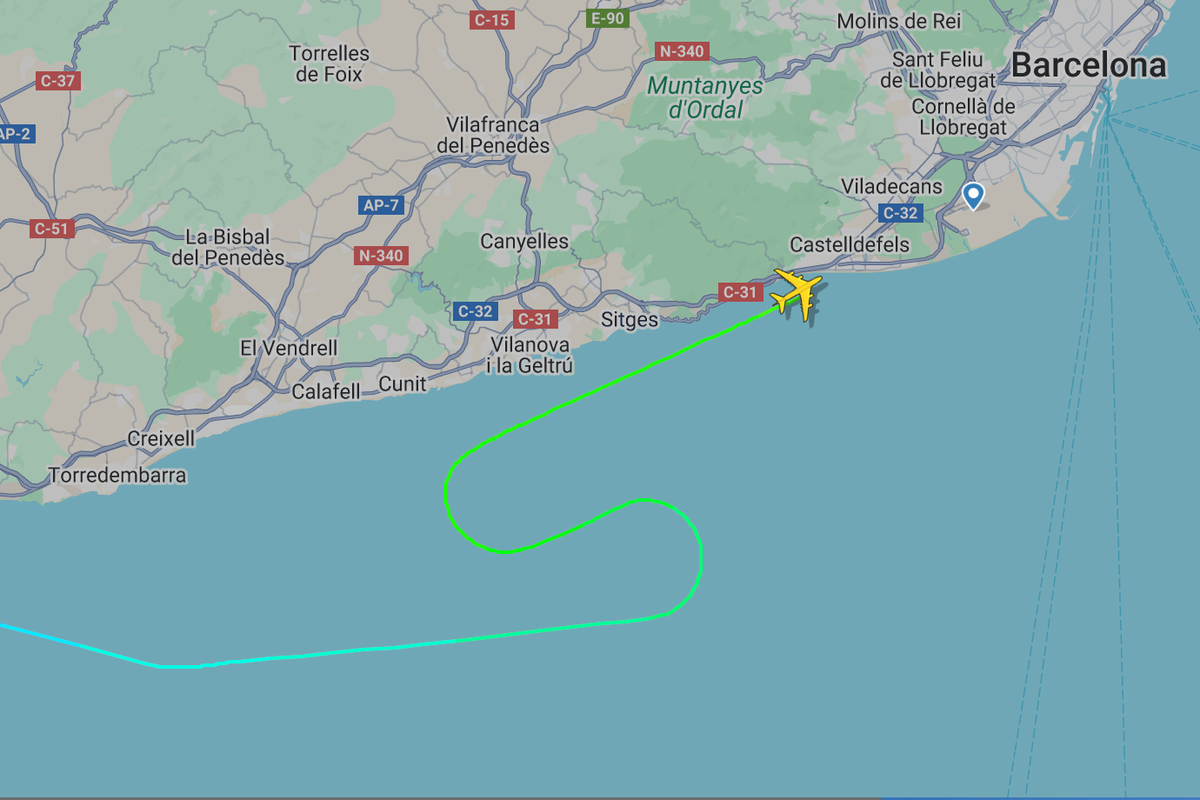Click the C-51 road shield
Image resolution: width=1200 pixels, height=800 pixels.
[x=52, y=228]
